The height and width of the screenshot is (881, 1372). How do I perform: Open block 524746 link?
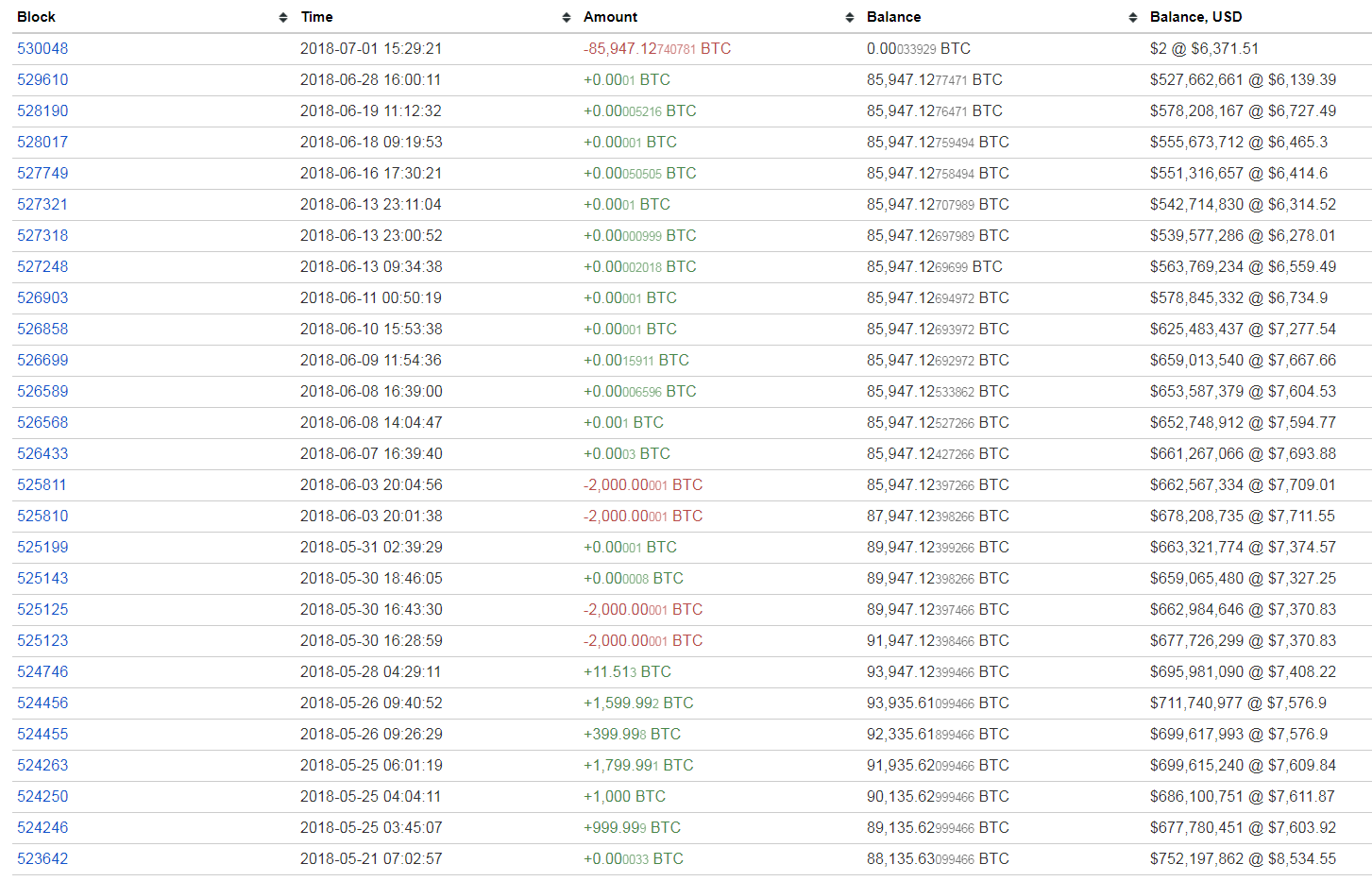pyautogui.click(x=42, y=672)
